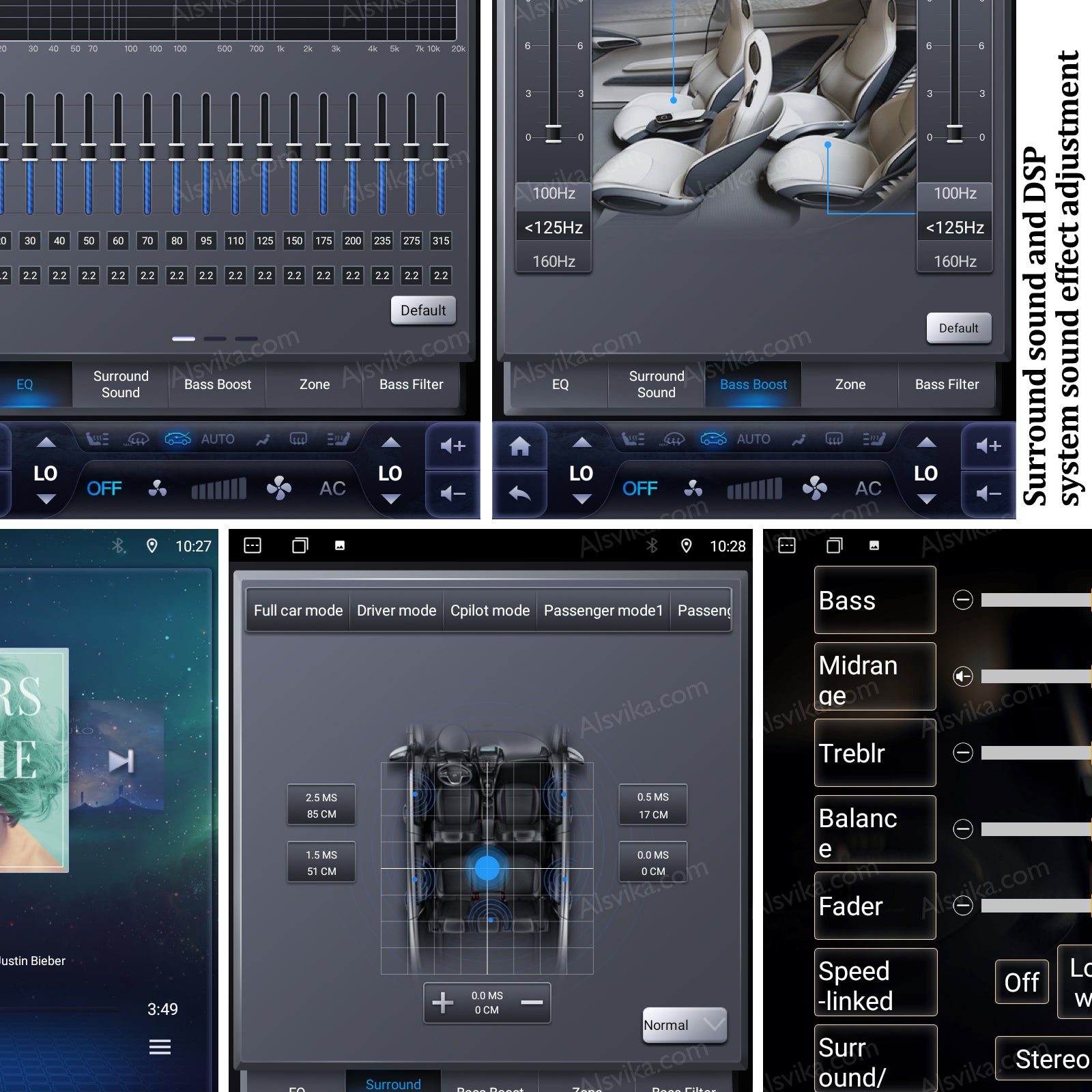Toggle AC in the right climate bar
1092x1092 pixels.
point(868,489)
